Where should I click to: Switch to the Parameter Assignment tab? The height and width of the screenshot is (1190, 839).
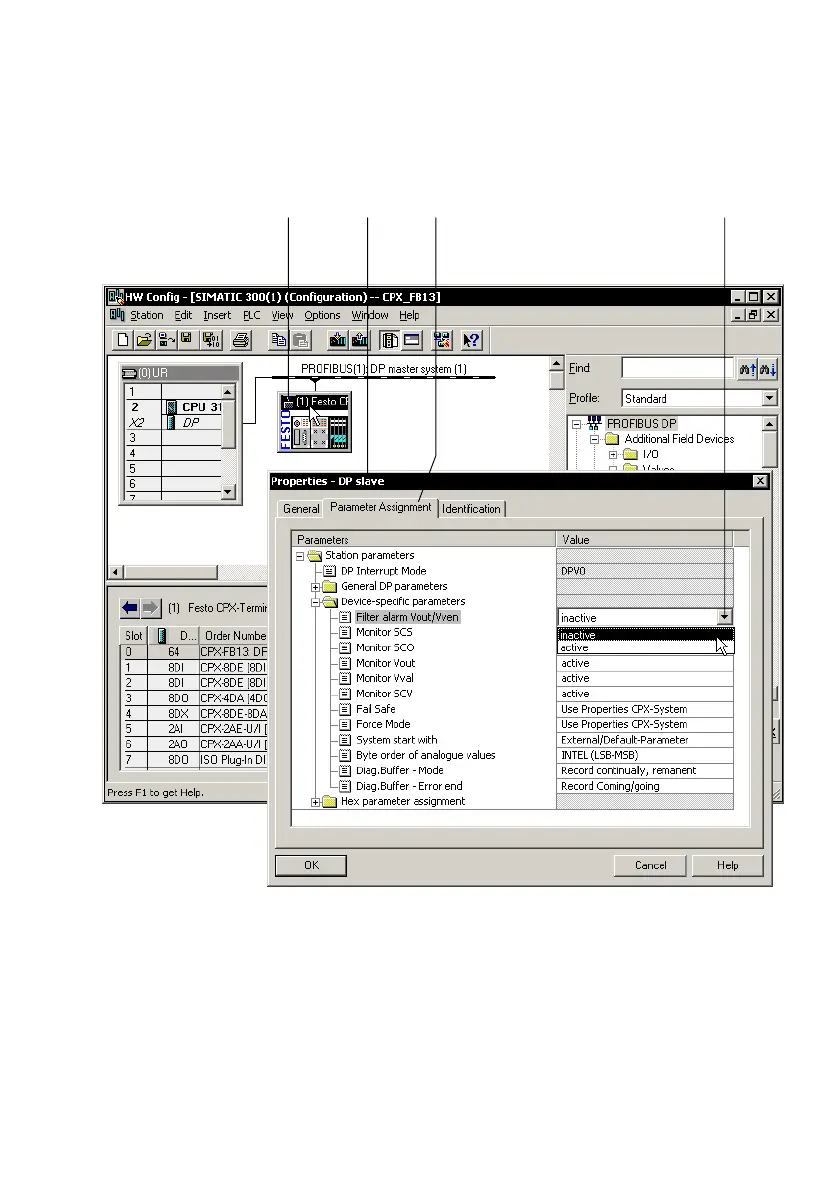(380, 507)
